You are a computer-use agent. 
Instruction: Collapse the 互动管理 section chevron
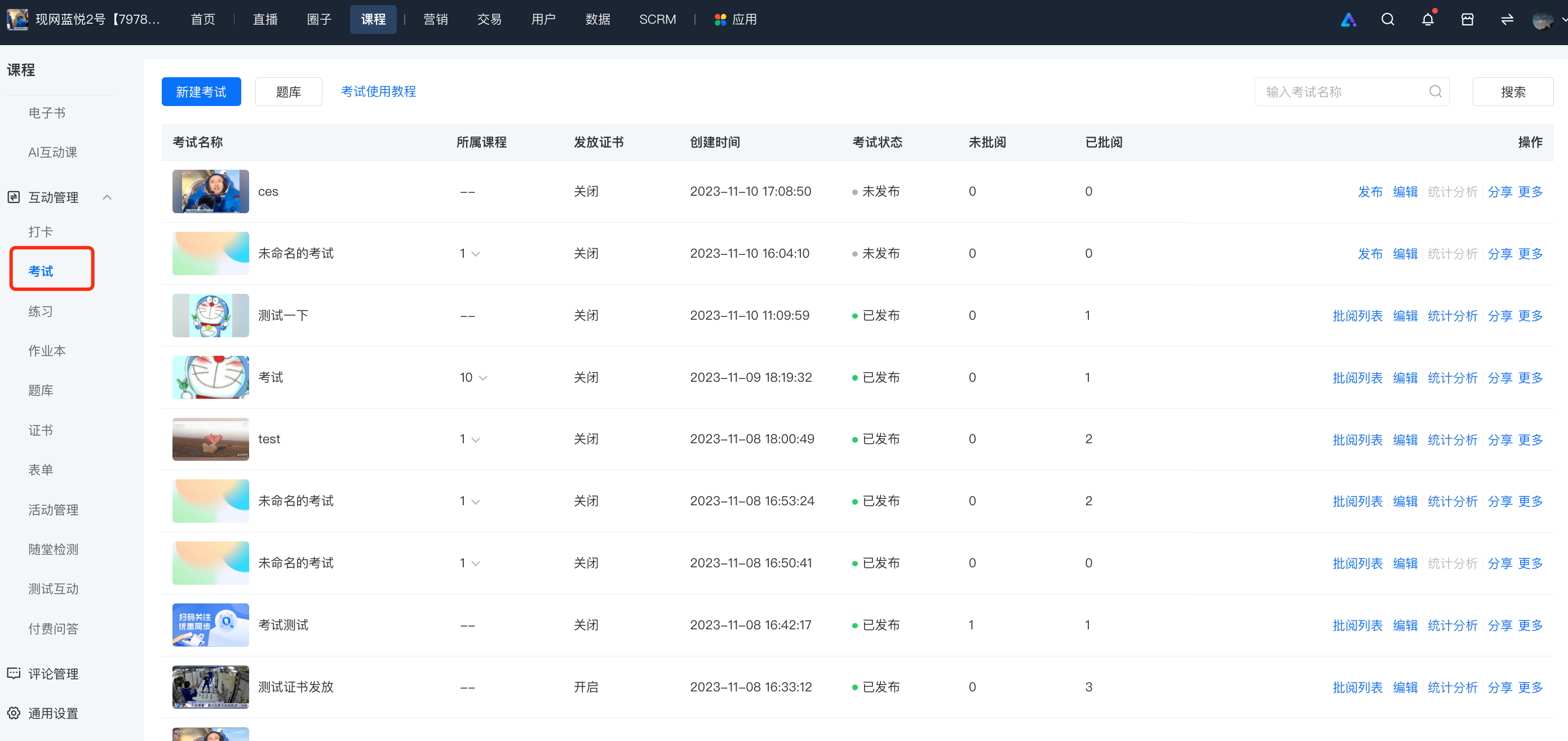(107, 197)
